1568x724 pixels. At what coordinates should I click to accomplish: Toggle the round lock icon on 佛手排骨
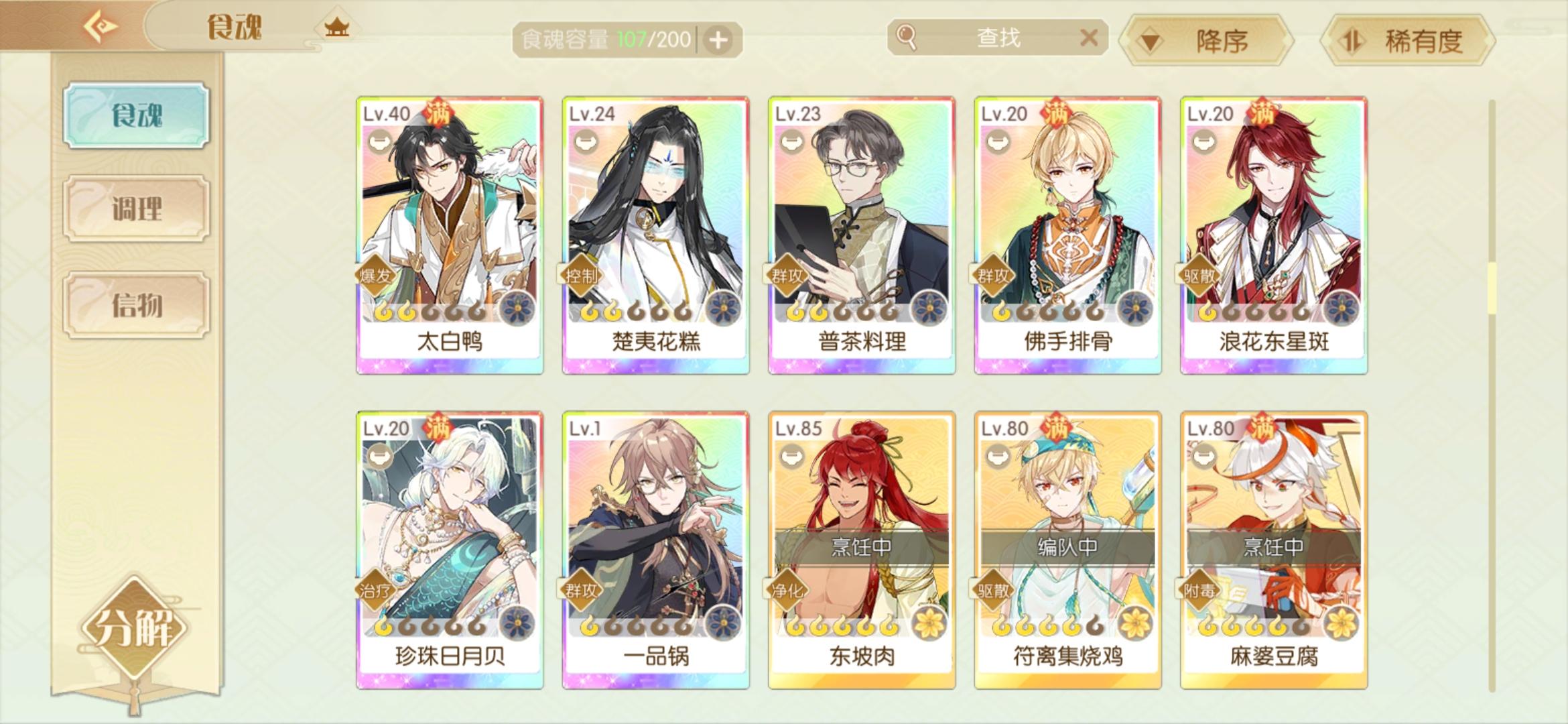tap(998, 141)
